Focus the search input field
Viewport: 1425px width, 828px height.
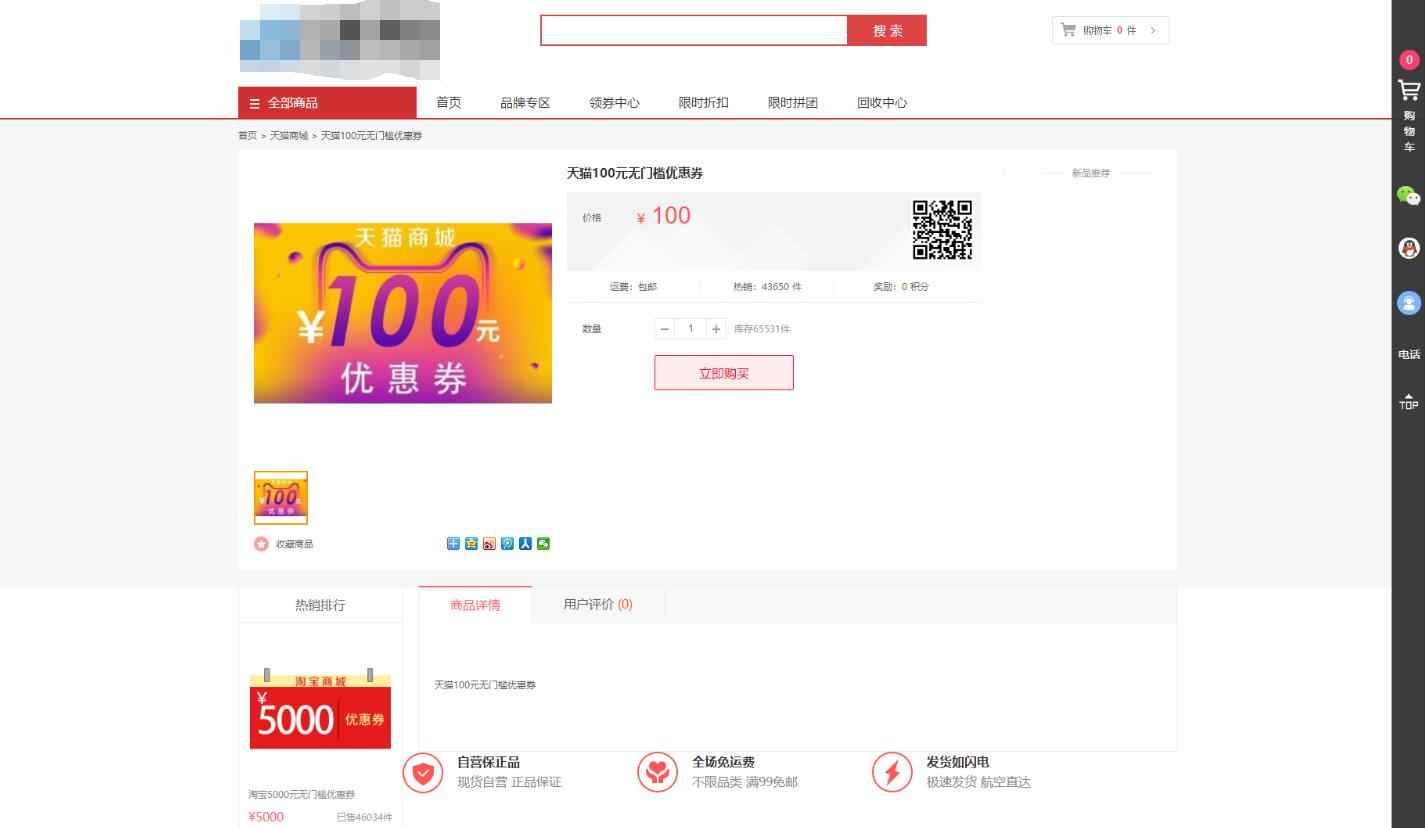(x=693, y=31)
